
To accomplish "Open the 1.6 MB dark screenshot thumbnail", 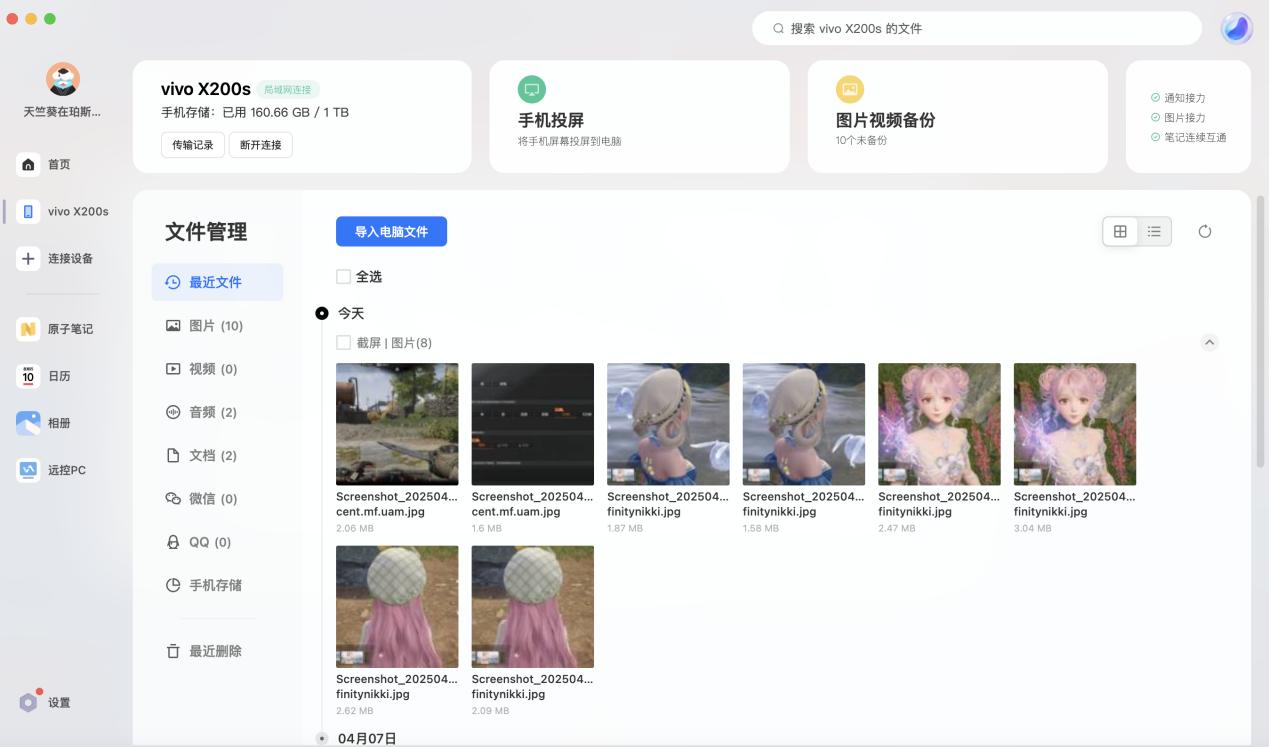I will [533, 424].
